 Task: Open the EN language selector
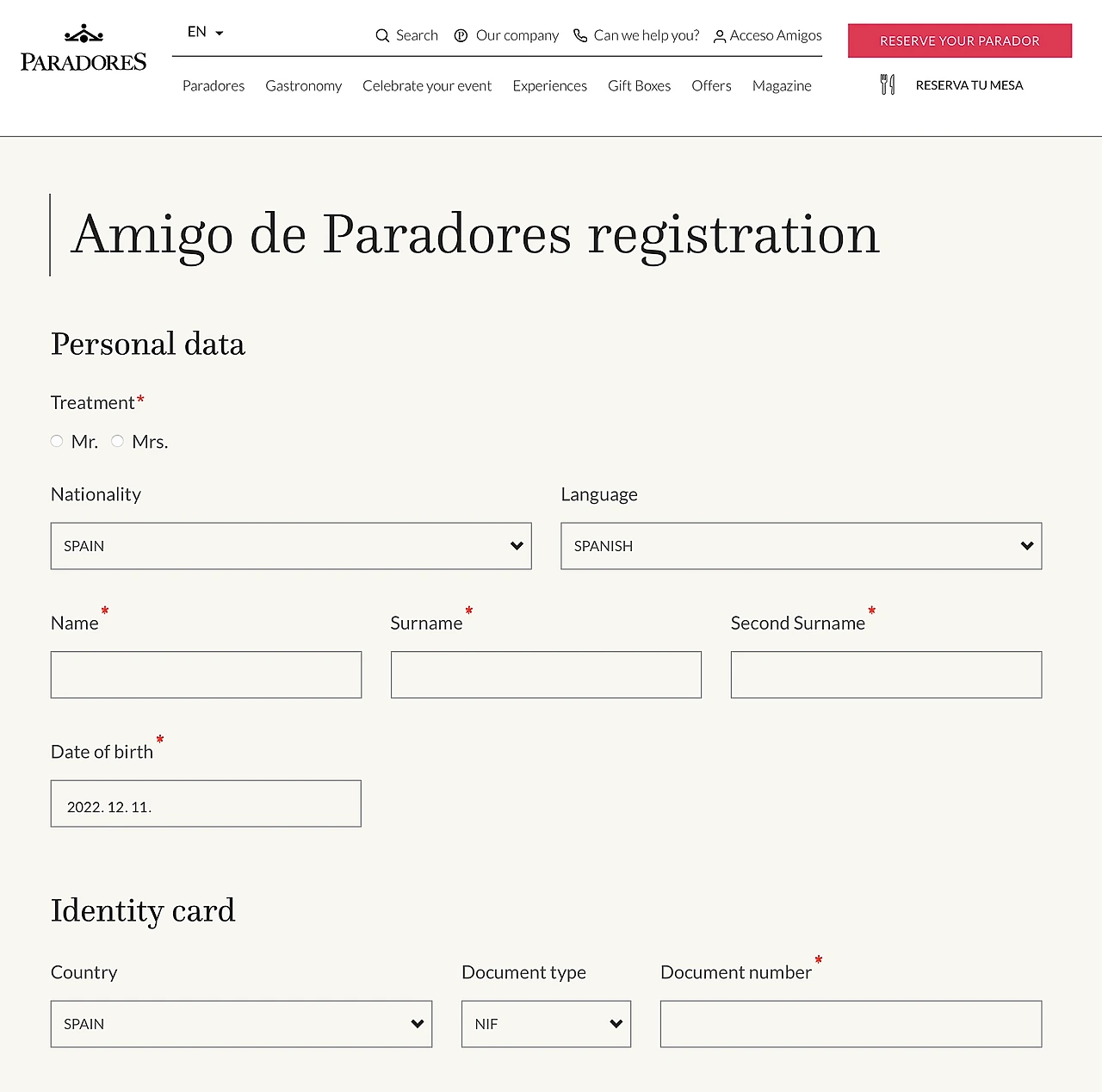[x=206, y=32]
